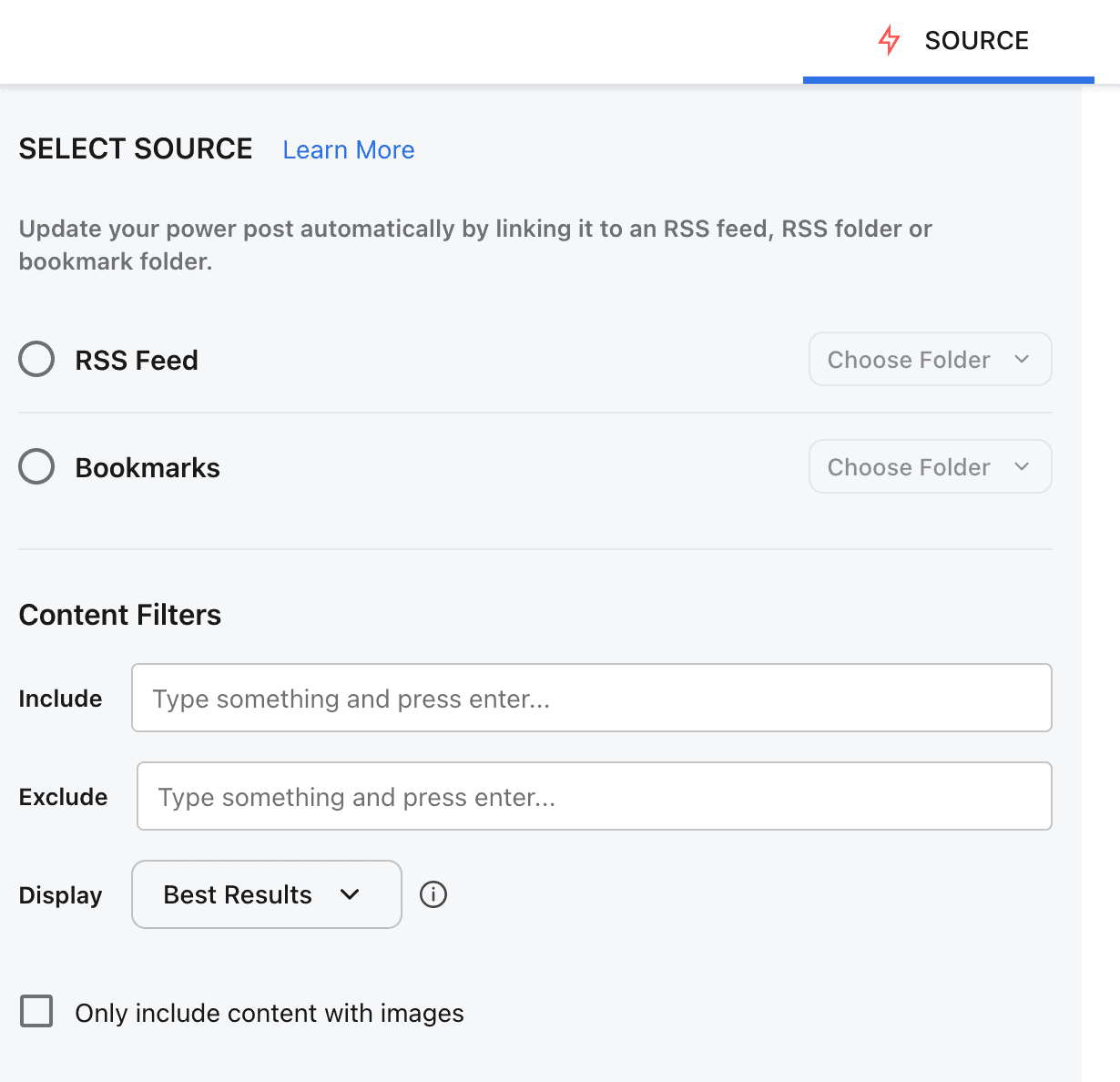Open the Bookmarks Choose Folder dropdown

(929, 467)
